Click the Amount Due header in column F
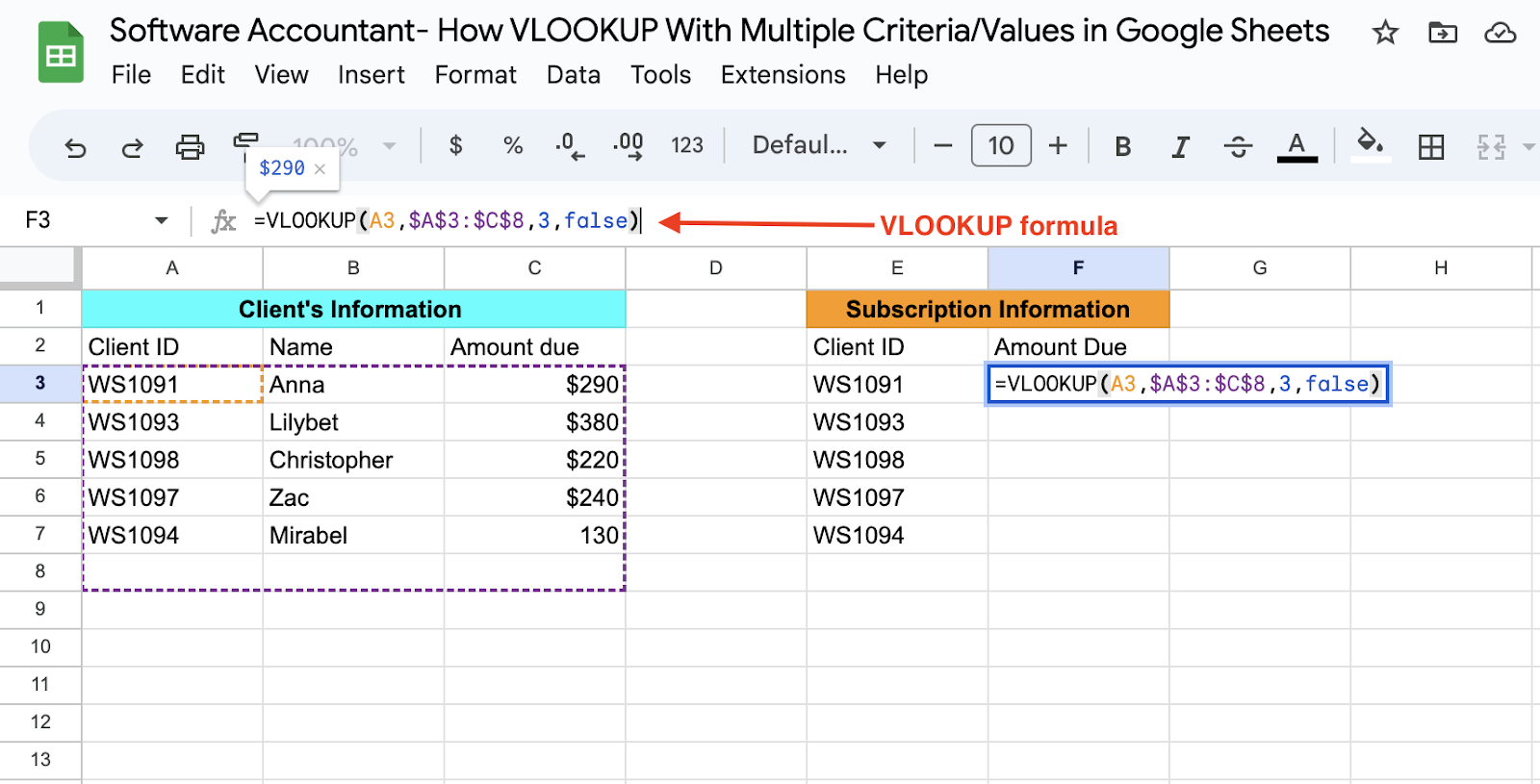1540x784 pixels. pyautogui.click(x=1078, y=346)
